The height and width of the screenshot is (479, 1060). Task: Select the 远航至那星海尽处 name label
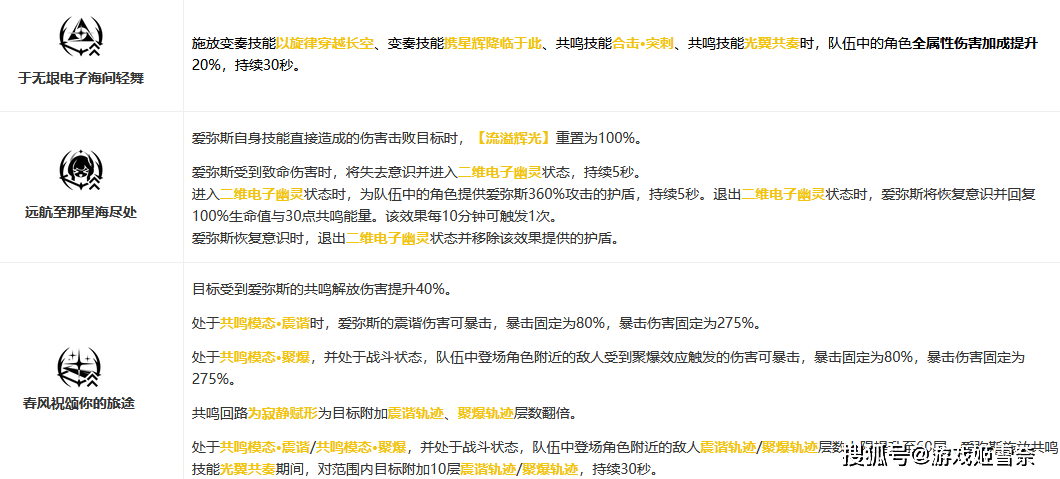[81, 212]
